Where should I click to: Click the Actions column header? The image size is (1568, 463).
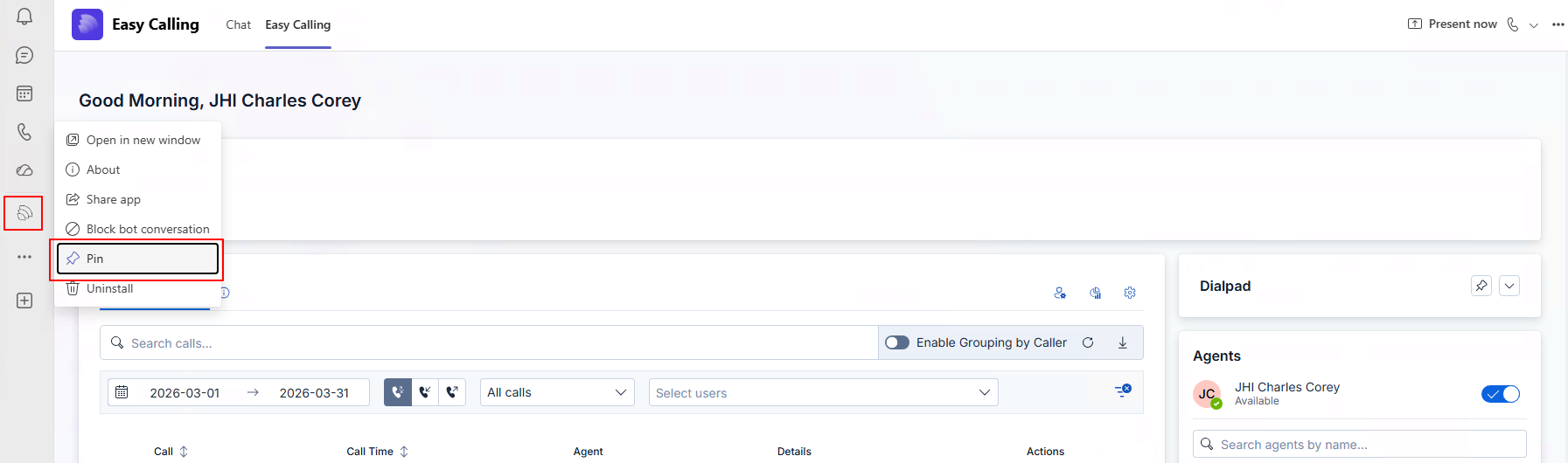click(x=1045, y=452)
